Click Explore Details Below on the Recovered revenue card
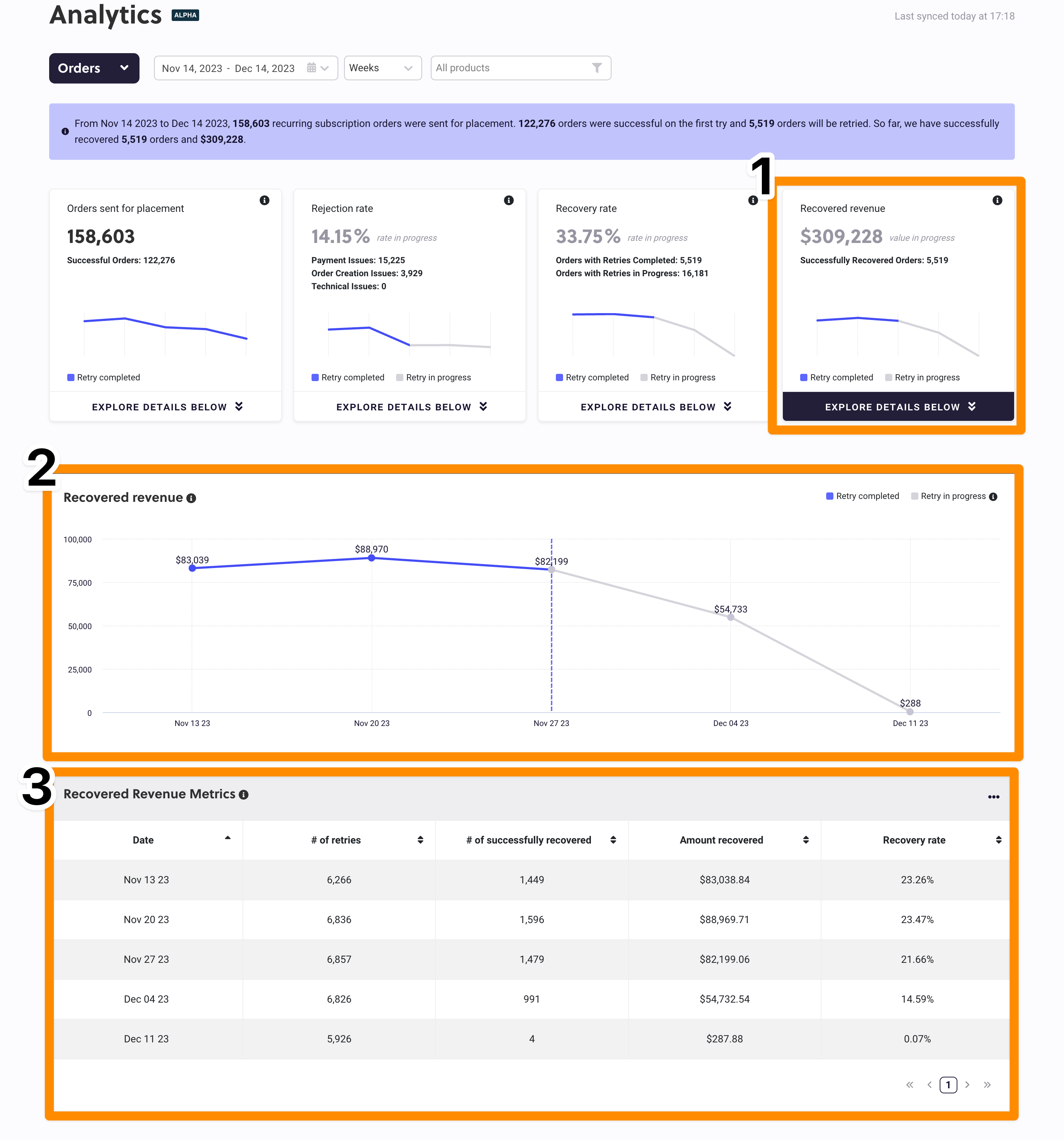Screen dimensions: 1064x1140 [898, 406]
